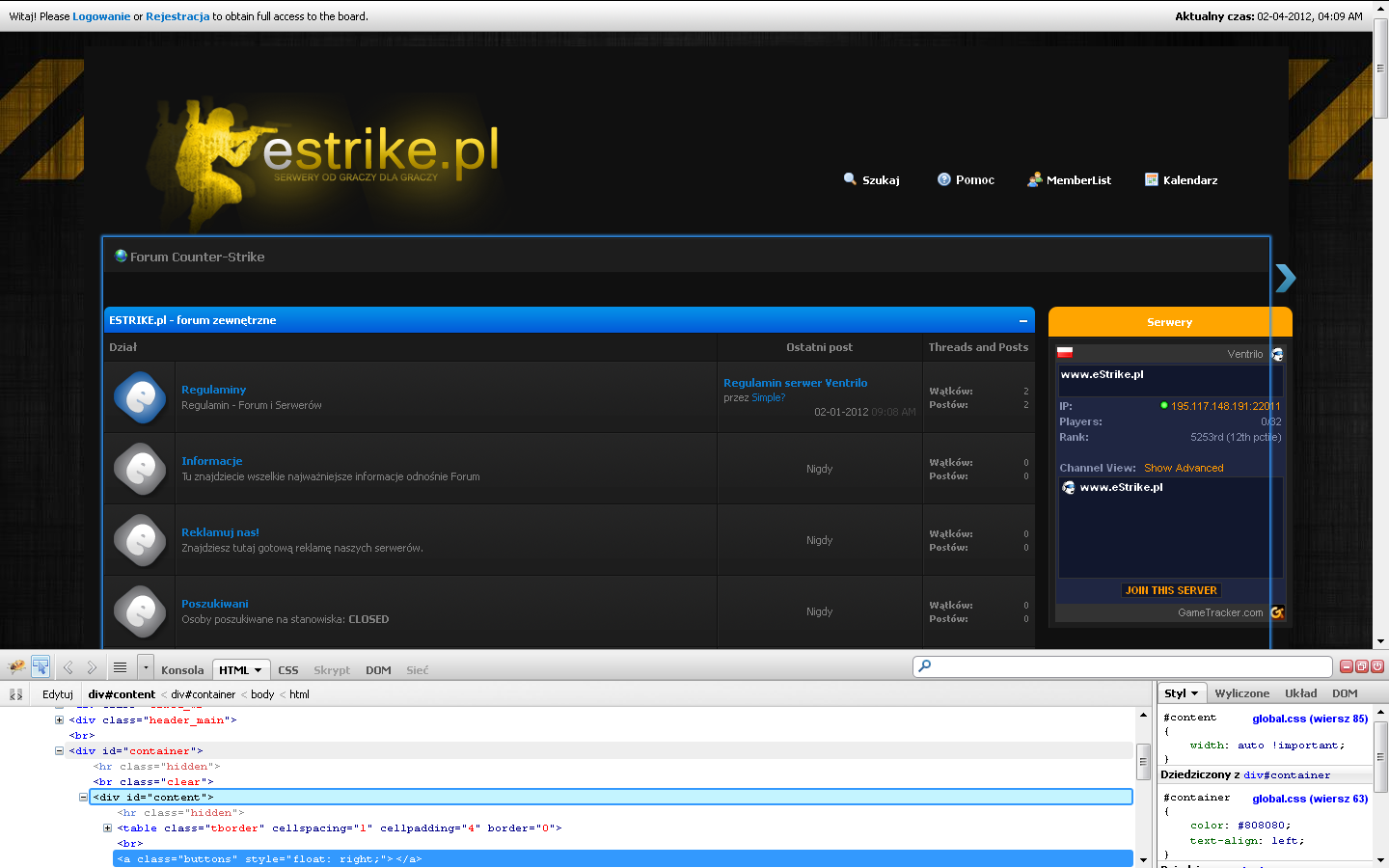Open the Regulaminy forum link
Image resolution: width=1389 pixels, height=868 pixels.
(x=213, y=390)
